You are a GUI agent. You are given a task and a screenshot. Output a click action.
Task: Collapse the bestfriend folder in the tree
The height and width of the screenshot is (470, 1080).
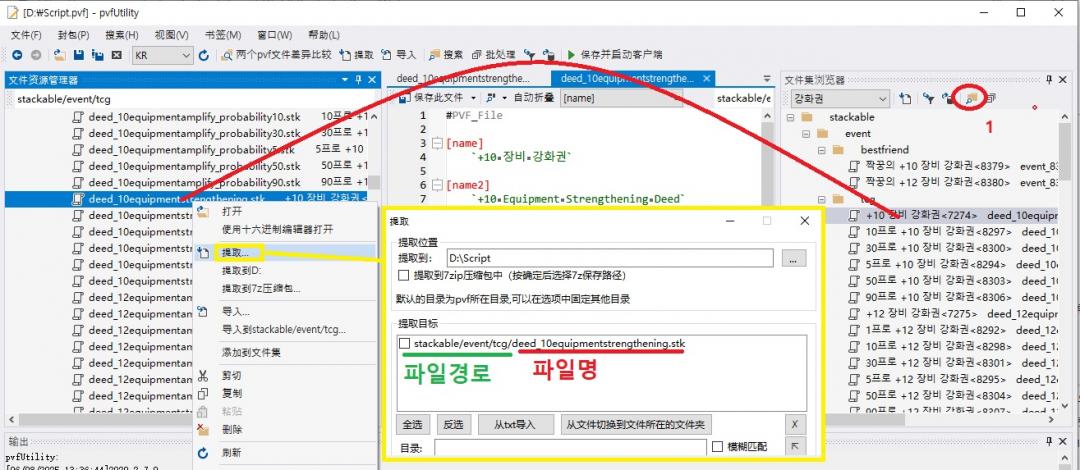tap(820, 149)
